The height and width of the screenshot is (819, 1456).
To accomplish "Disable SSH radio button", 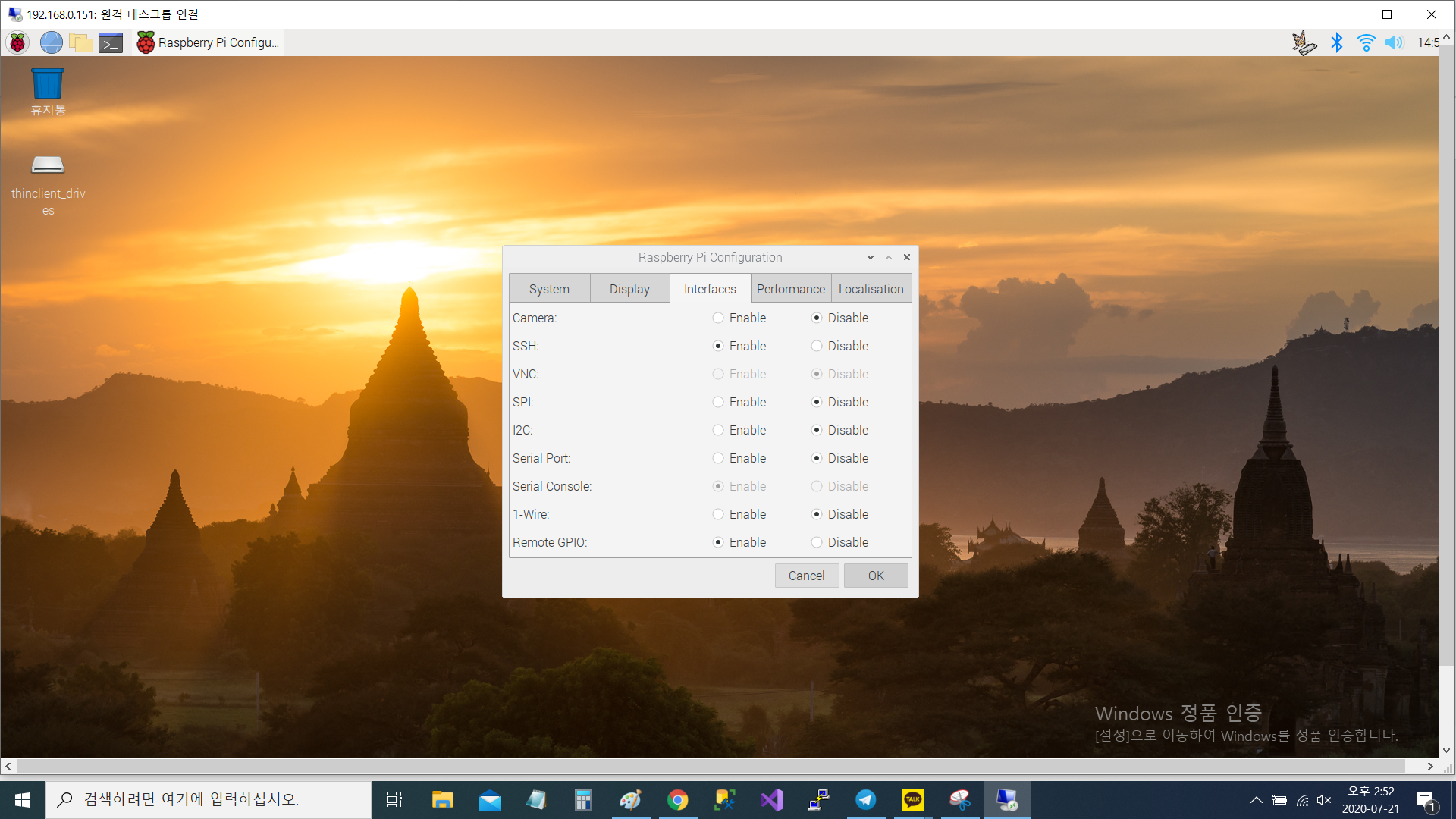I will (817, 346).
